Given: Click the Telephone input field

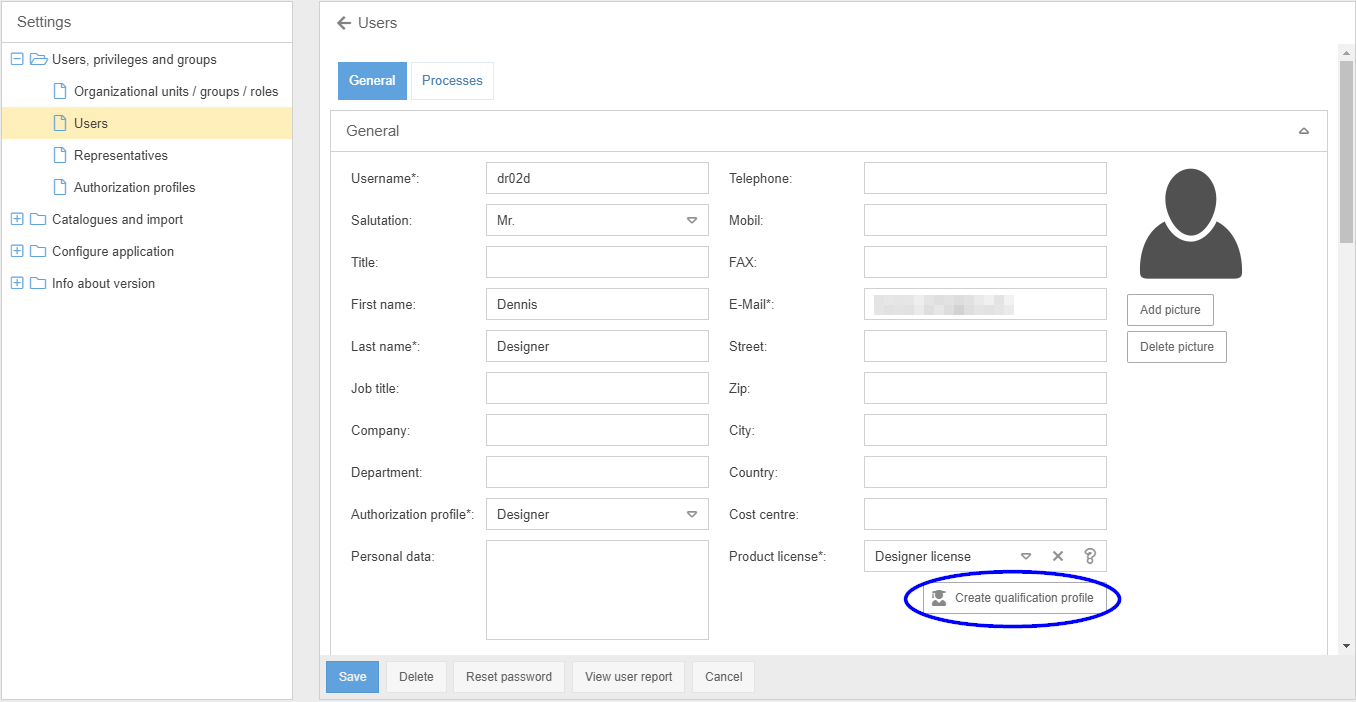Looking at the screenshot, I should pyautogui.click(x=985, y=178).
